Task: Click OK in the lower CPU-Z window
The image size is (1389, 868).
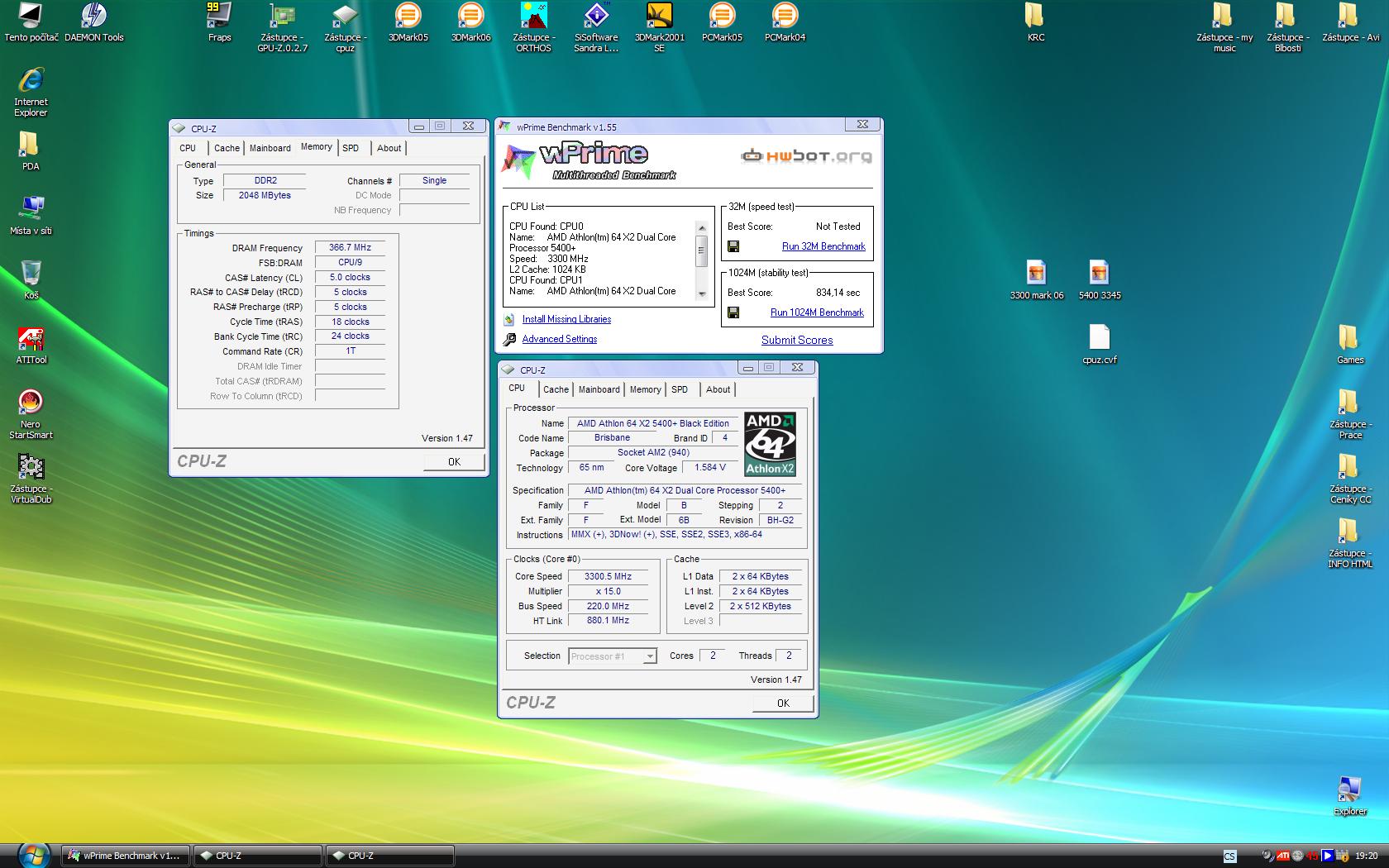Action: coord(783,703)
